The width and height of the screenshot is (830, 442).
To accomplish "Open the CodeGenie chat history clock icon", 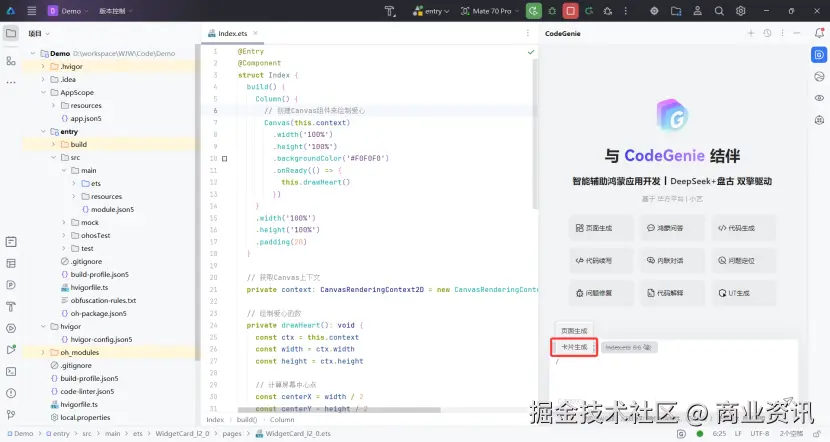I will [767, 33].
